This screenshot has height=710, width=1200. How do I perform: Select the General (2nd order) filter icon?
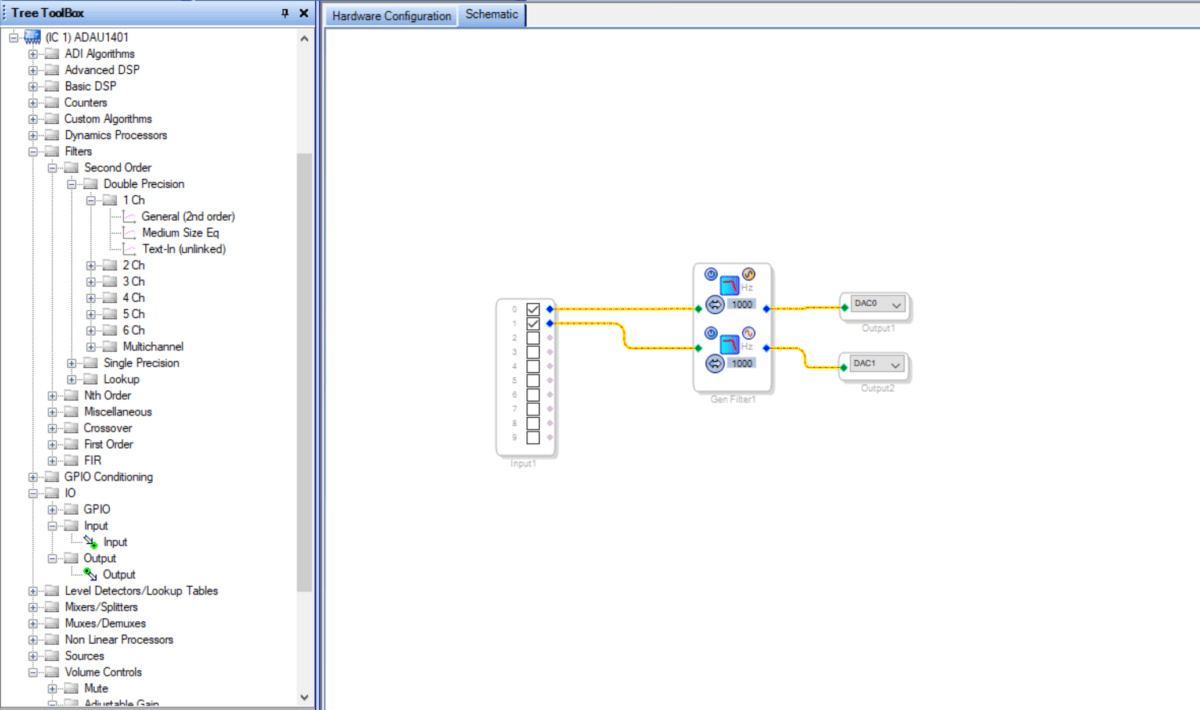coord(129,216)
